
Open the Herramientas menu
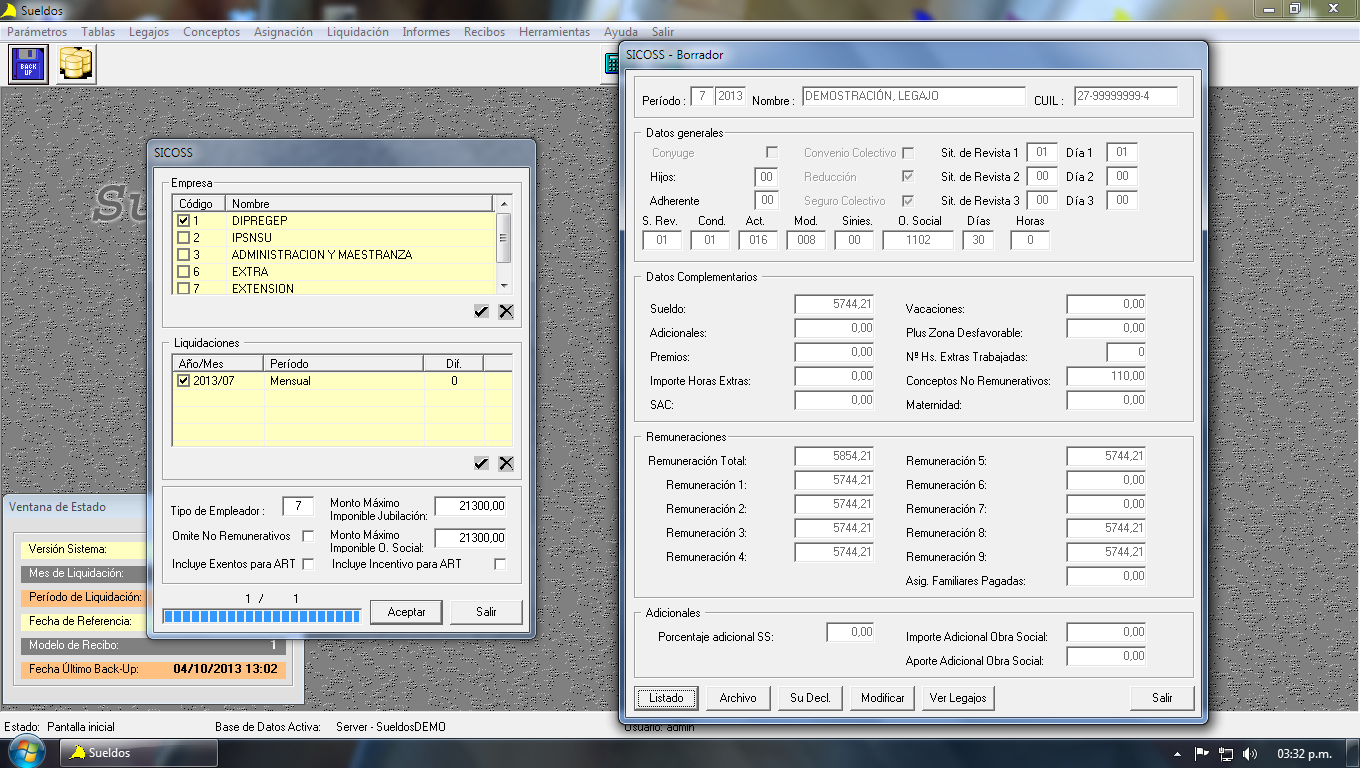tap(554, 32)
